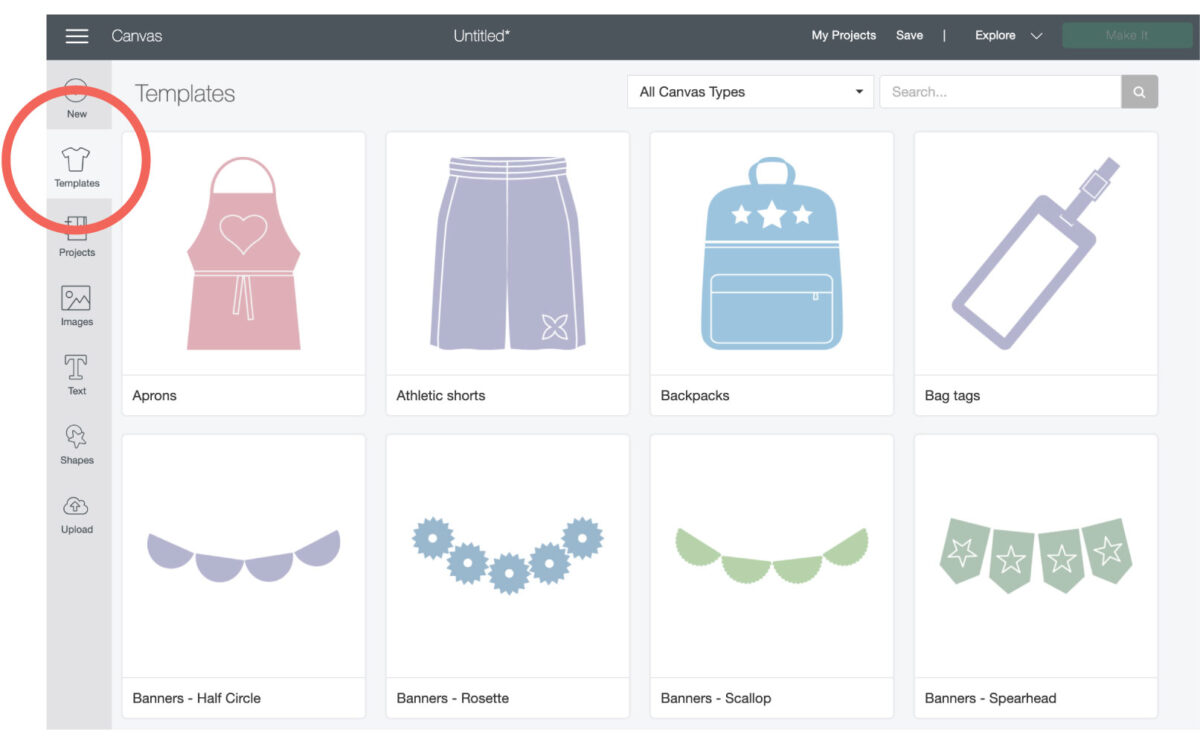This screenshot has height=744, width=1200.
Task: Click the Aprons label
Action: pos(154,396)
